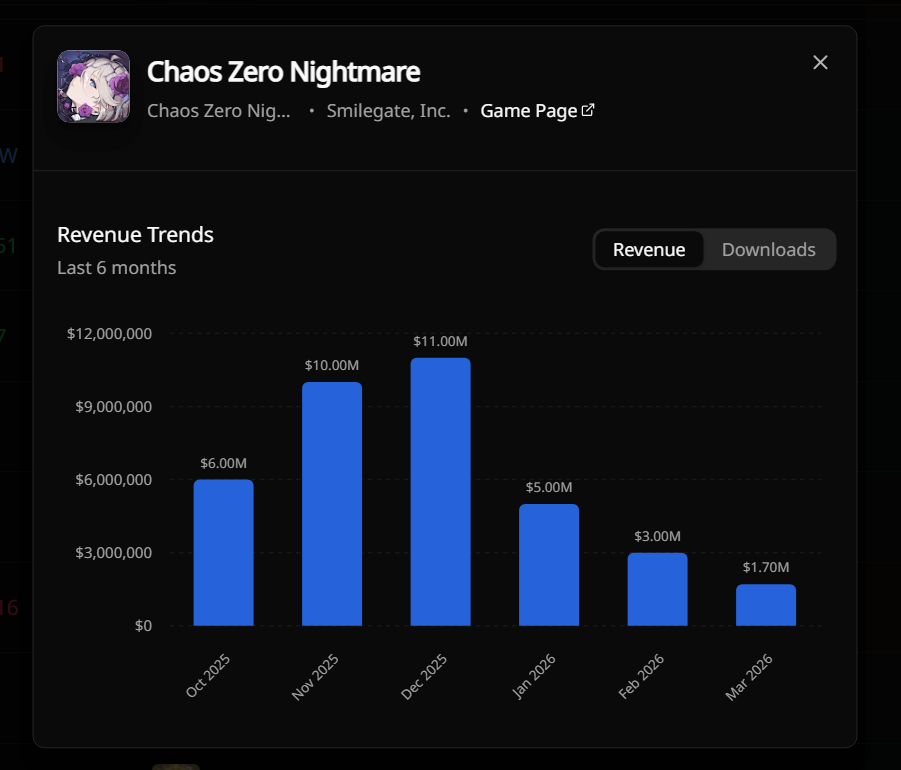This screenshot has width=901, height=770.
Task: Click the $6.00M value label
Action: pyautogui.click(x=224, y=463)
